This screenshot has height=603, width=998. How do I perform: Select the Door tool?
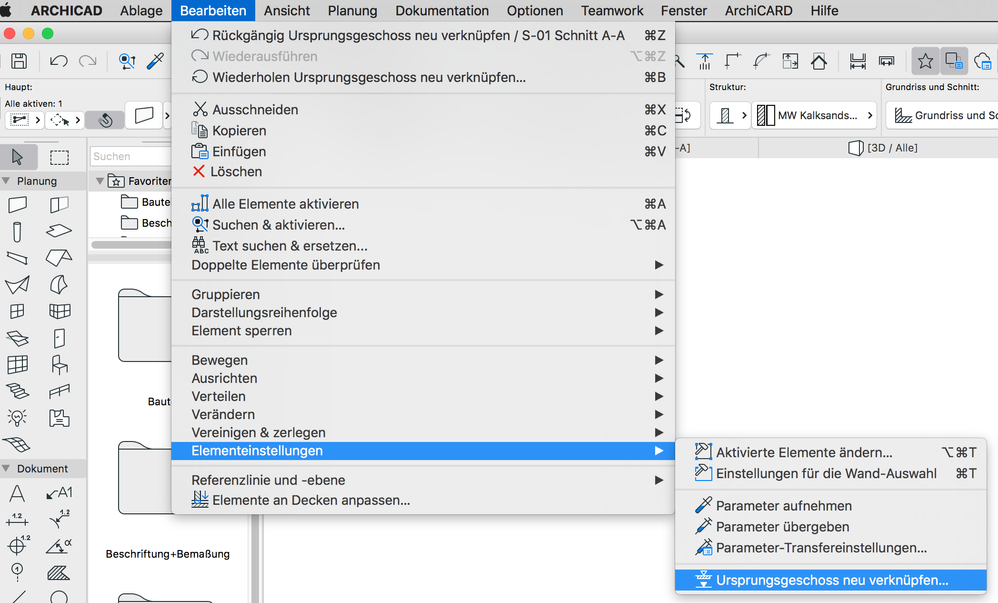[x=59, y=338]
